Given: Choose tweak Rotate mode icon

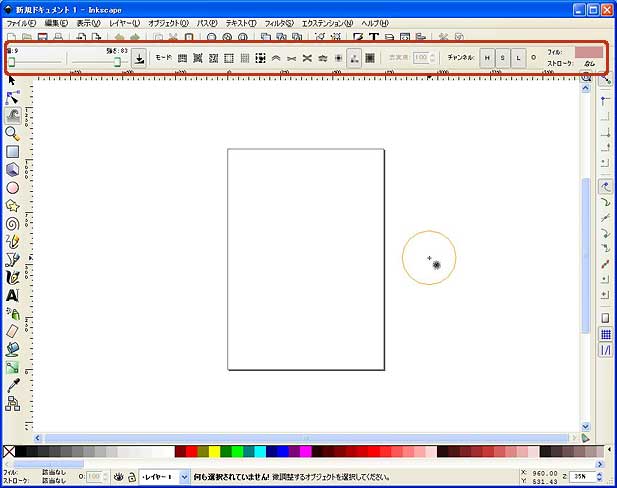Looking at the screenshot, I should click(245, 58).
